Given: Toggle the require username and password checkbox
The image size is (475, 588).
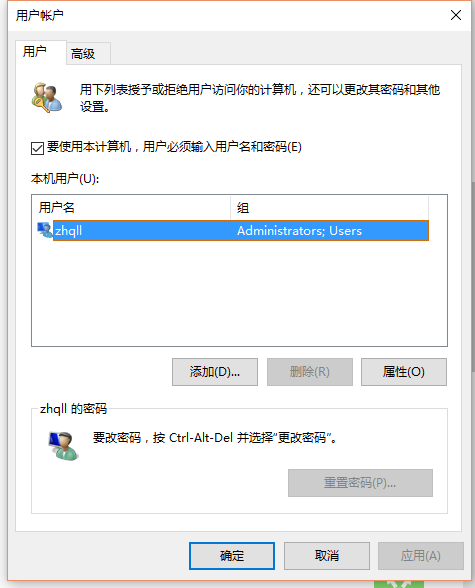Looking at the screenshot, I should (x=37, y=148).
